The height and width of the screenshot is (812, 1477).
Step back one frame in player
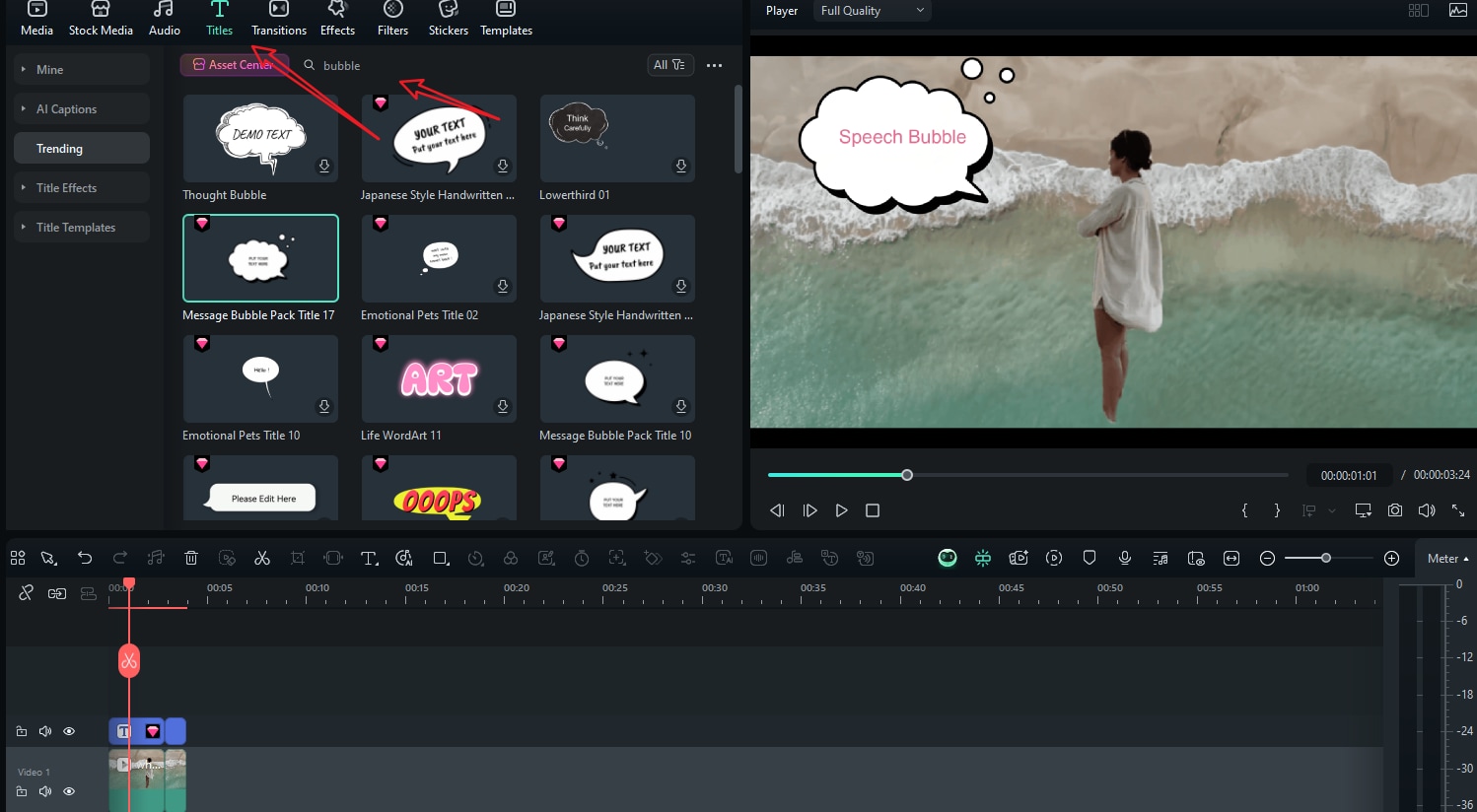point(777,510)
